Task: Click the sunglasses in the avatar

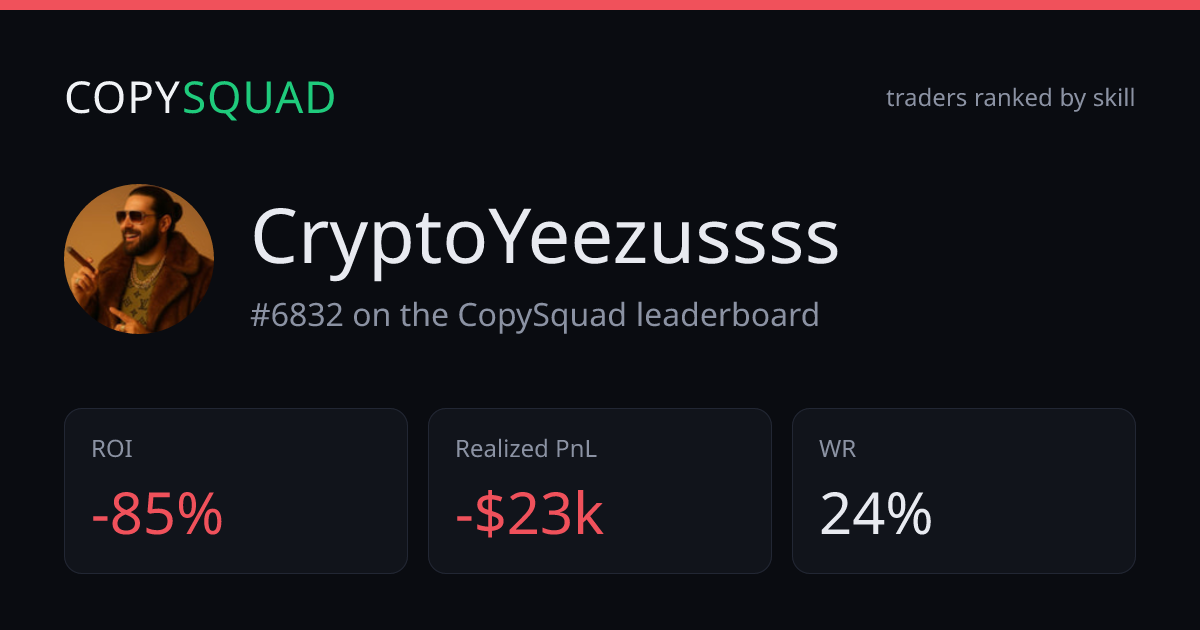Action: pyautogui.click(x=136, y=216)
